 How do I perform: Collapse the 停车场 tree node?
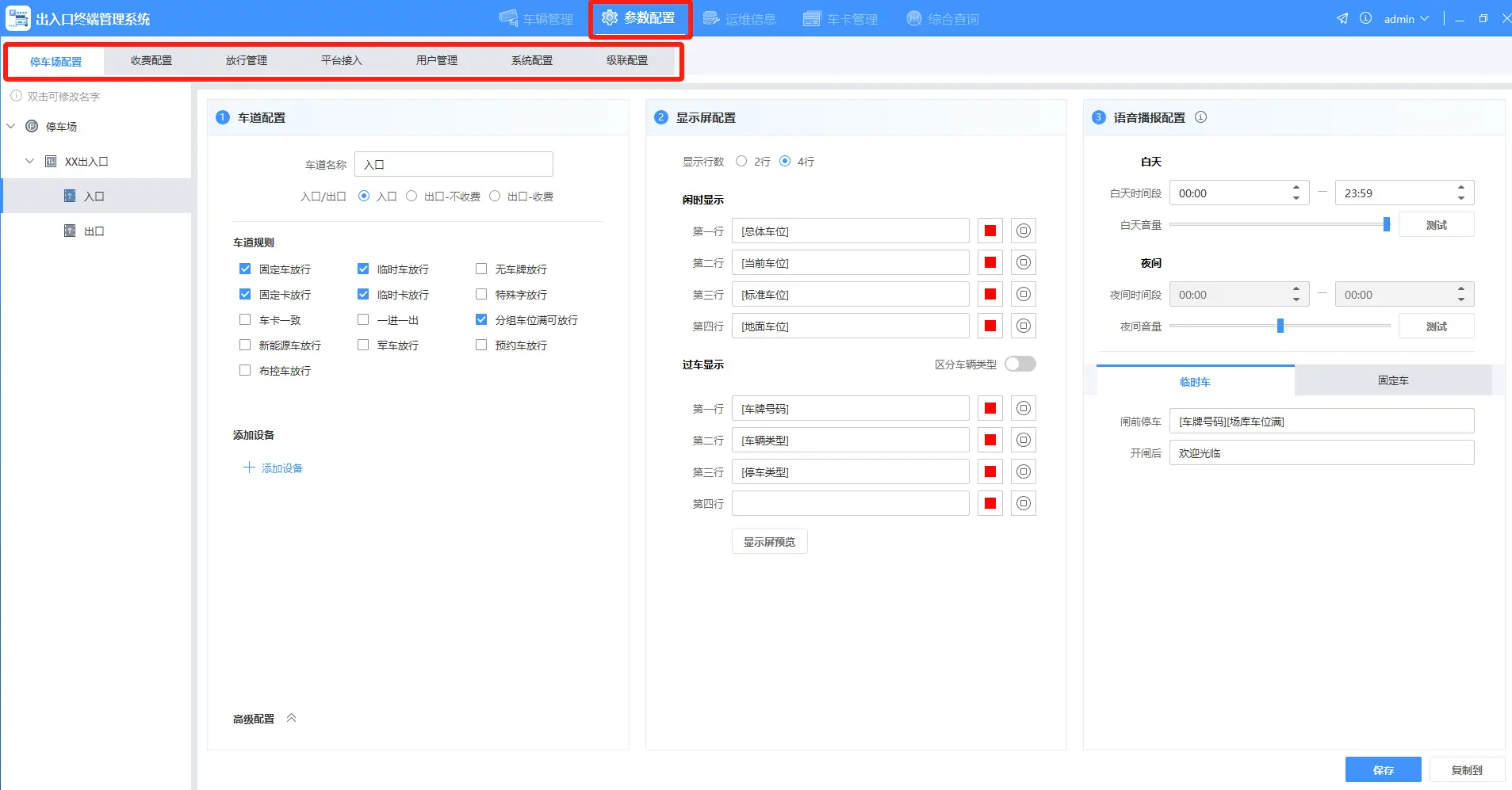11,126
